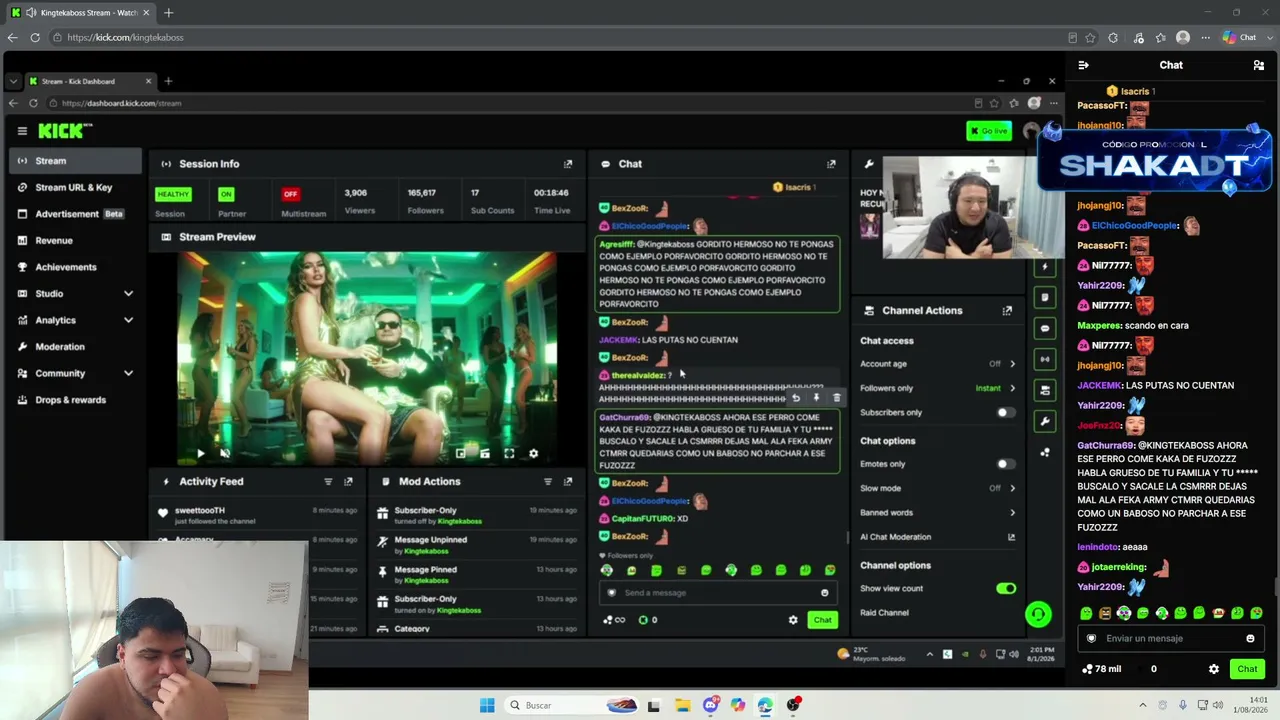1280x720 pixels.
Task: Pop out the Channel Actions panel
Action: (x=1007, y=311)
